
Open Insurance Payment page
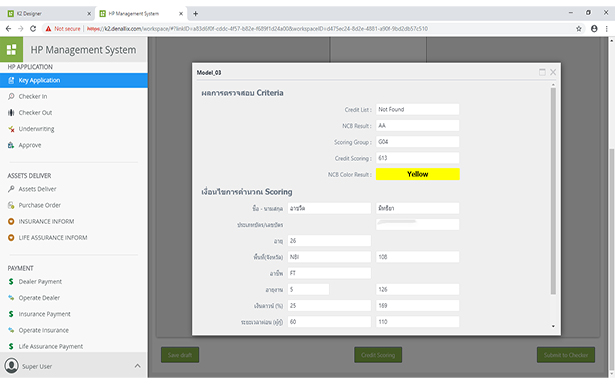tap(44, 314)
